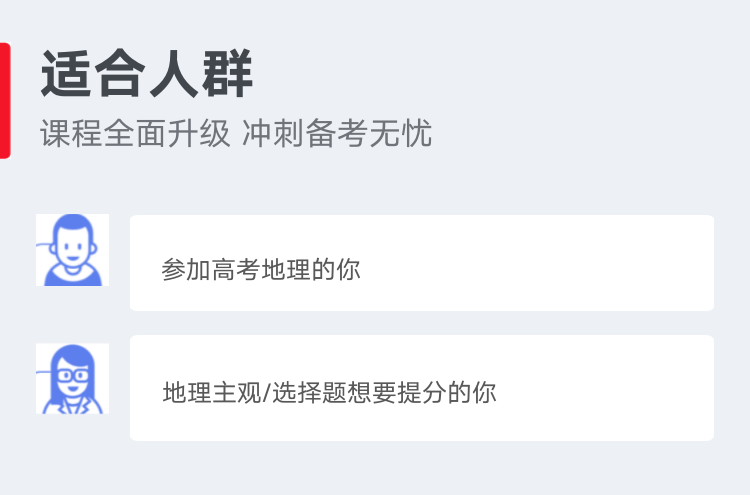This screenshot has height=495, width=750.
Task: Click the text 参加高考地理的你
Action: [x=261, y=269]
